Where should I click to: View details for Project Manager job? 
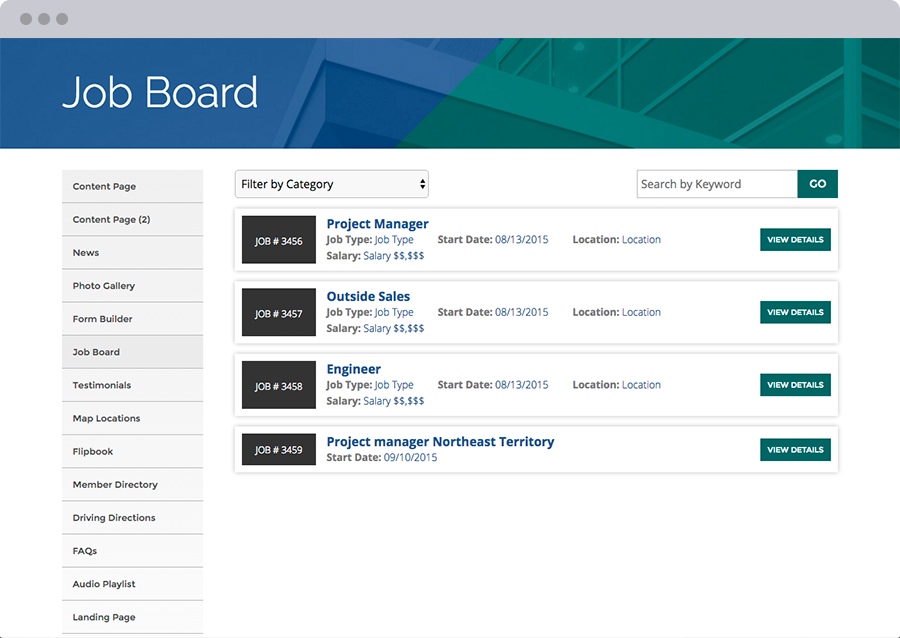(x=795, y=240)
